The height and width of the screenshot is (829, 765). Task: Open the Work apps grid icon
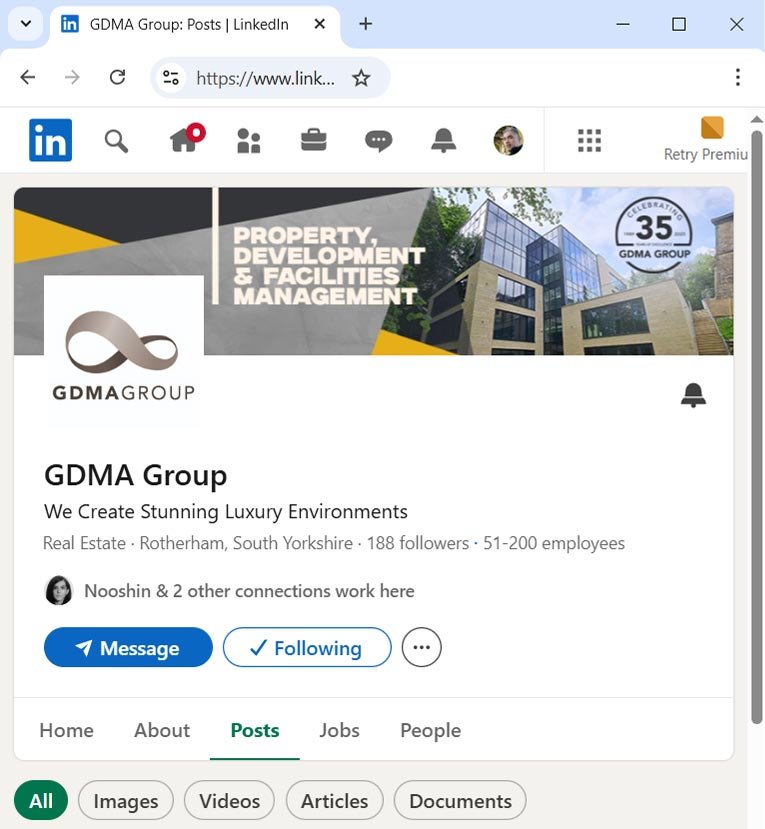589,141
